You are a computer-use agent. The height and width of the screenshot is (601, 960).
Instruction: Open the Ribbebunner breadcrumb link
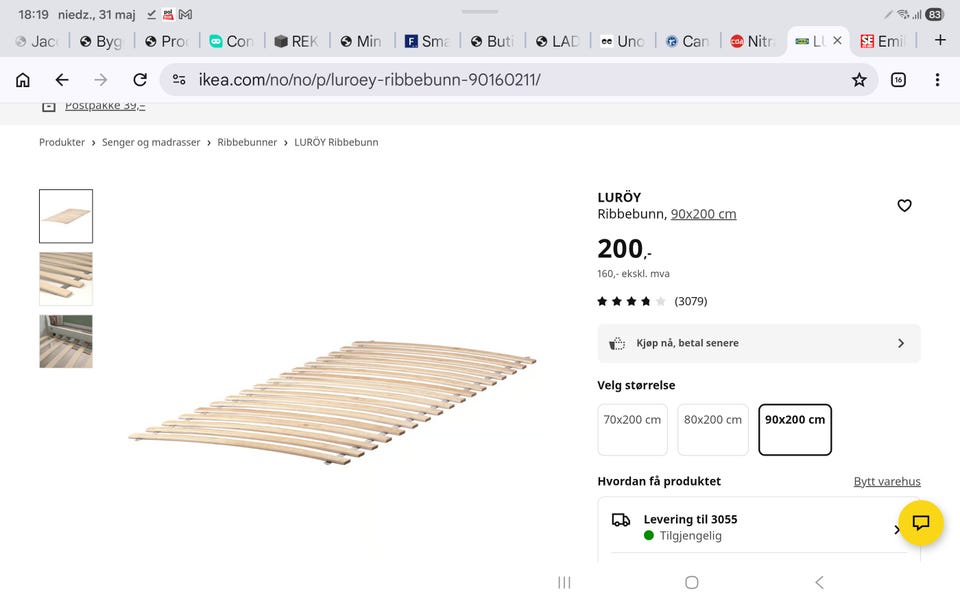[x=247, y=142]
